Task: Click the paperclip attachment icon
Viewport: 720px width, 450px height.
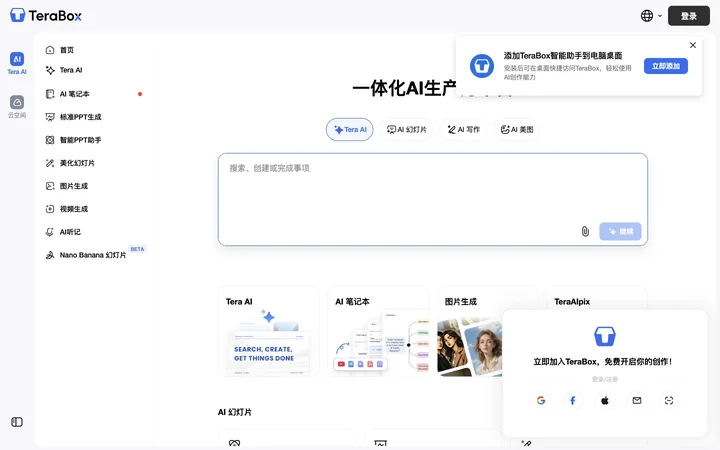Action: pos(585,231)
